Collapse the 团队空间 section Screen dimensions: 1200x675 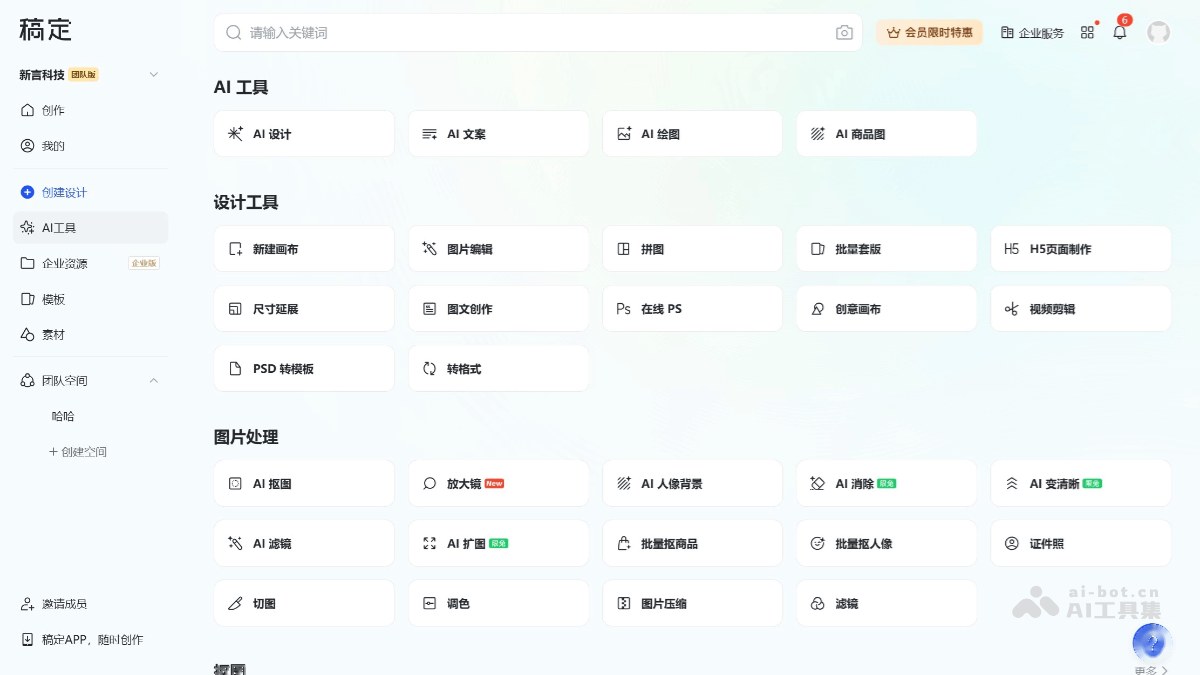(x=154, y=380)
